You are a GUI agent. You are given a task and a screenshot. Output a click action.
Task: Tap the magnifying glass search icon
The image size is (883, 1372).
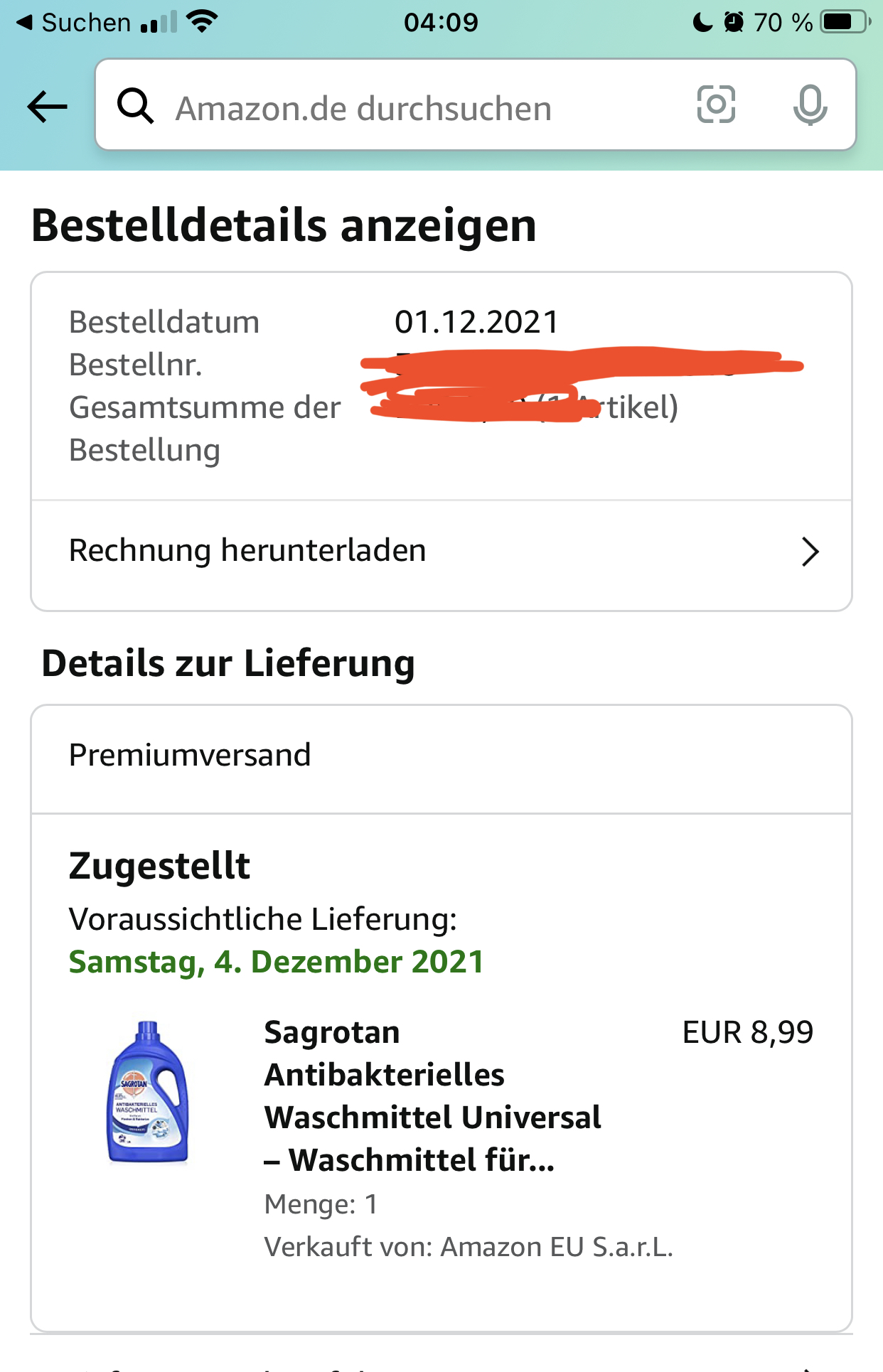(135, 107)
